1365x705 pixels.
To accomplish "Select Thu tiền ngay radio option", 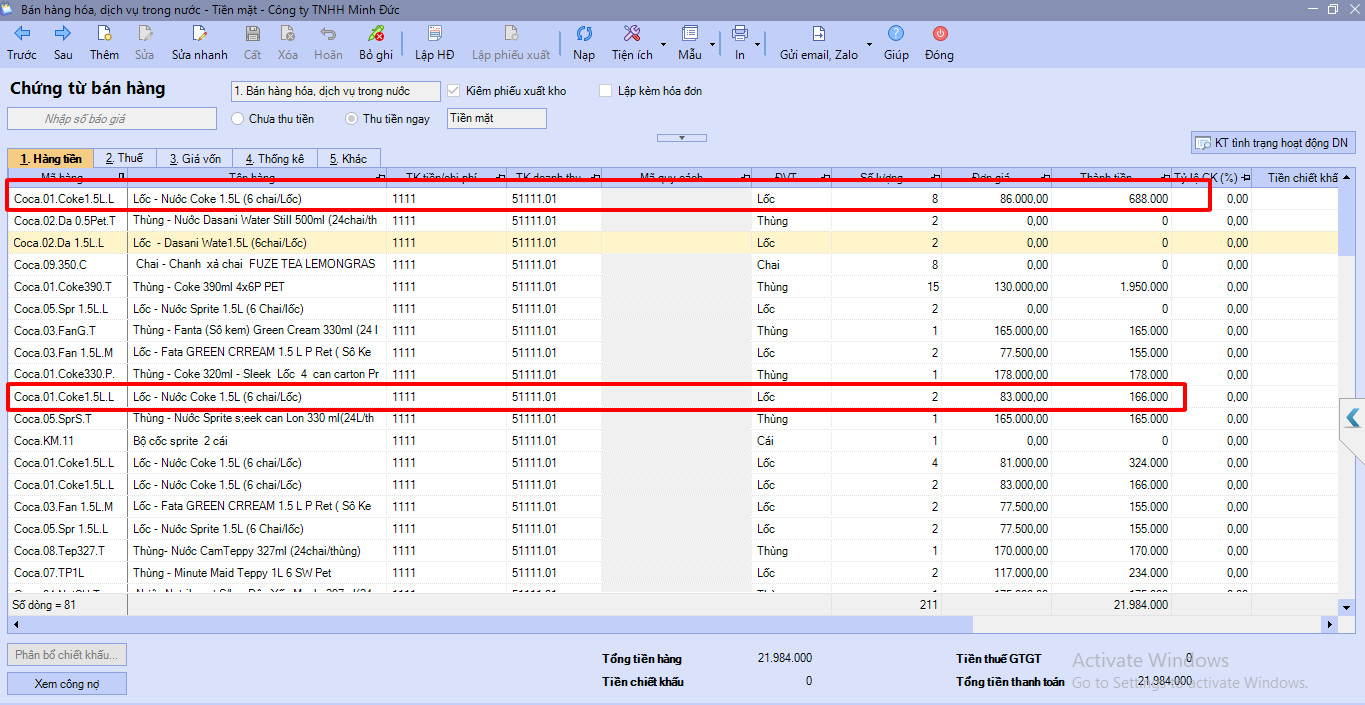I will coord(352,119).
